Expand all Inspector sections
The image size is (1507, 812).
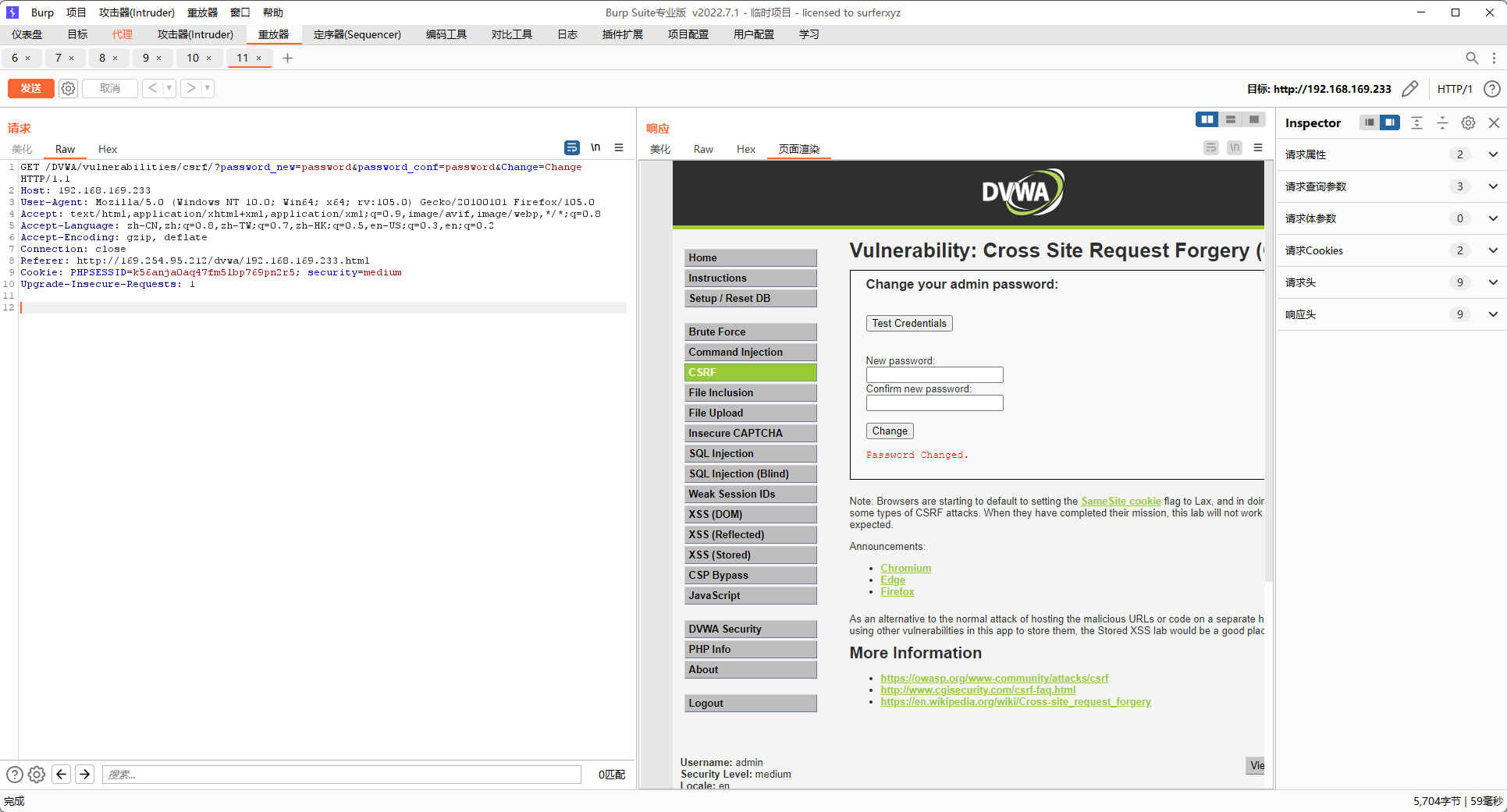[x=1416, y=122]
